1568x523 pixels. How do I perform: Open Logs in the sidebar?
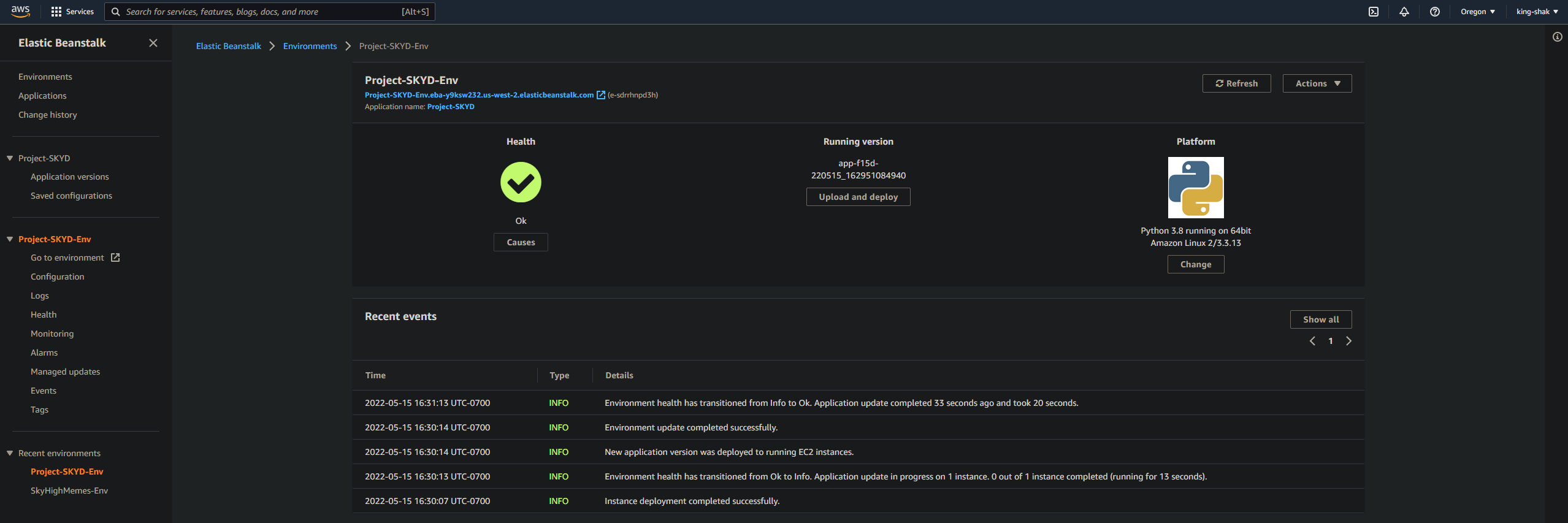click(40, 296)
